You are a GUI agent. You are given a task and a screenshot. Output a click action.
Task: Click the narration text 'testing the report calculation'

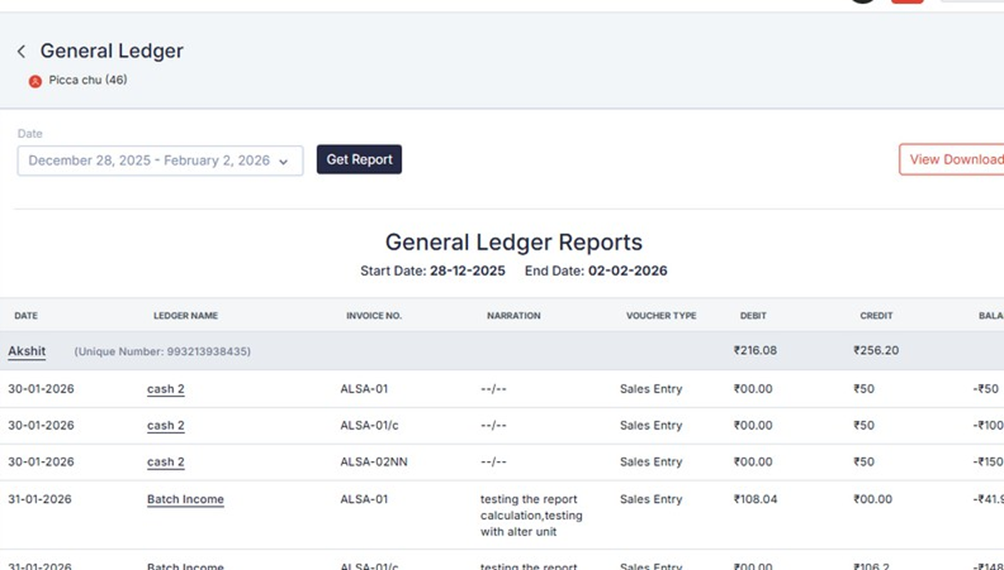point(531,507)
